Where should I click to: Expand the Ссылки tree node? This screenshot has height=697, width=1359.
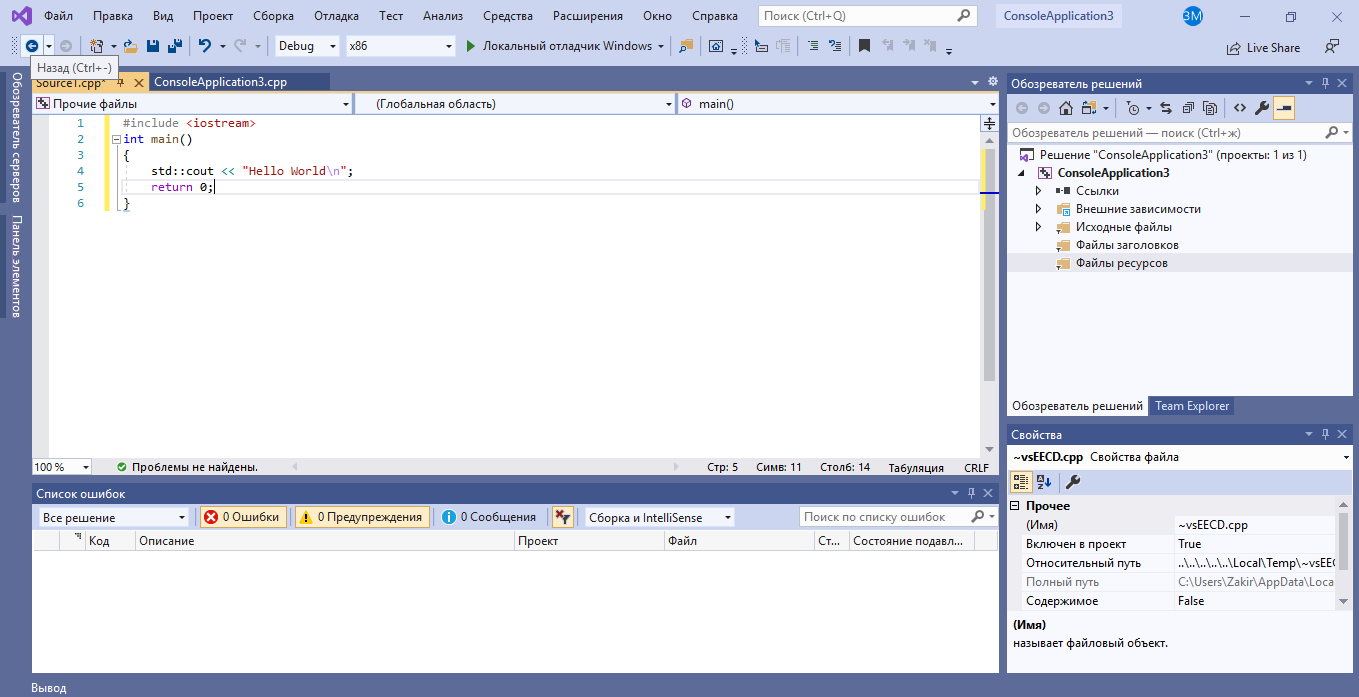pyautogui.click(x=1039, y=191)
